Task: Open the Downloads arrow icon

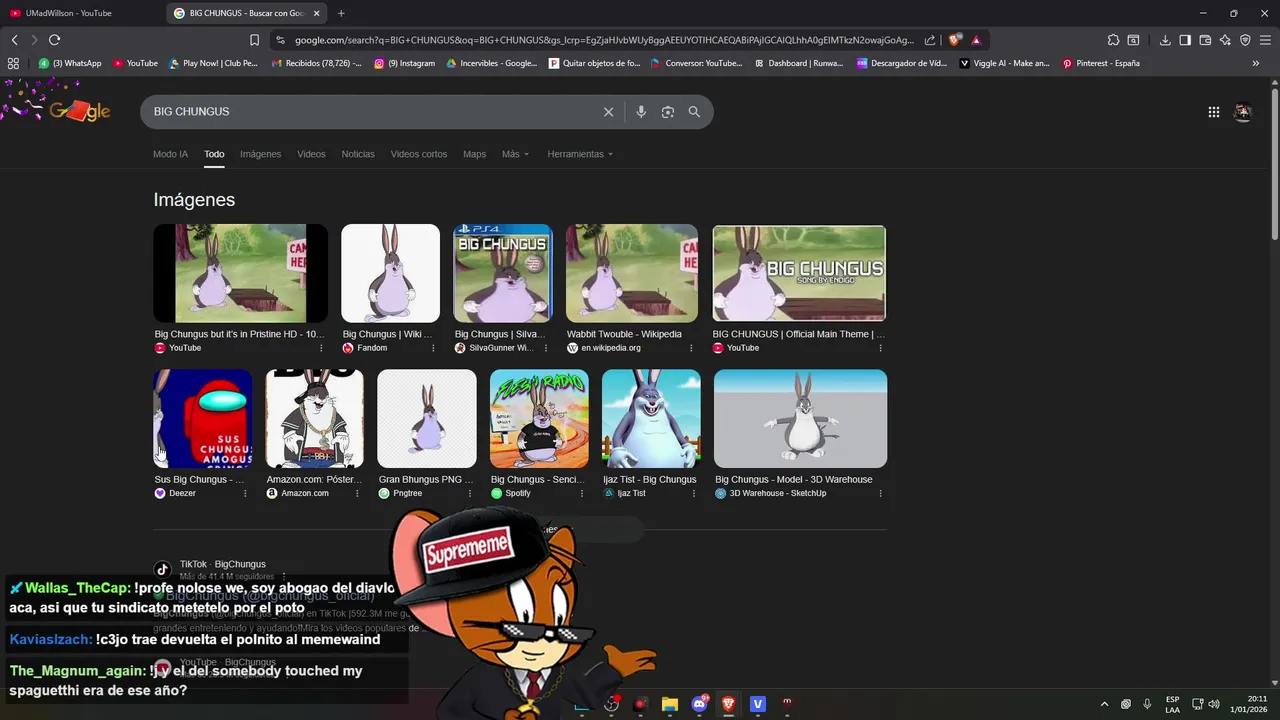Action: pos(1165,40)
